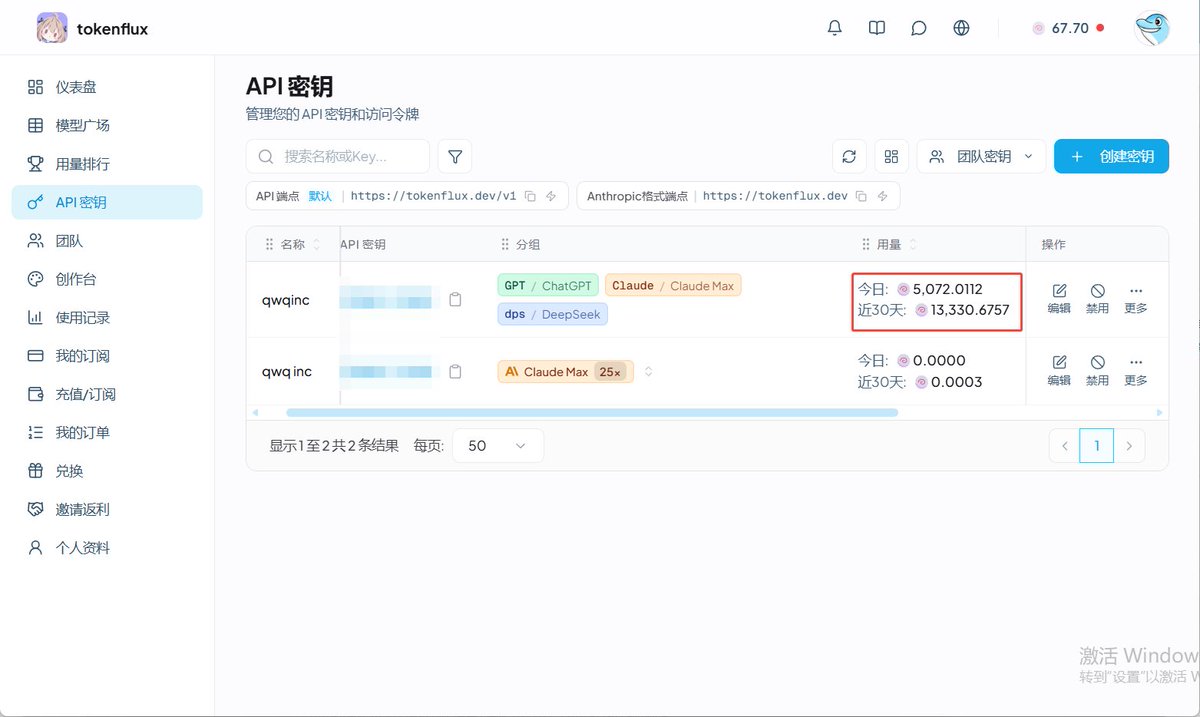Open 我的订单 in sidebar
Viewport: 1200px width, 717px height.
107,432
